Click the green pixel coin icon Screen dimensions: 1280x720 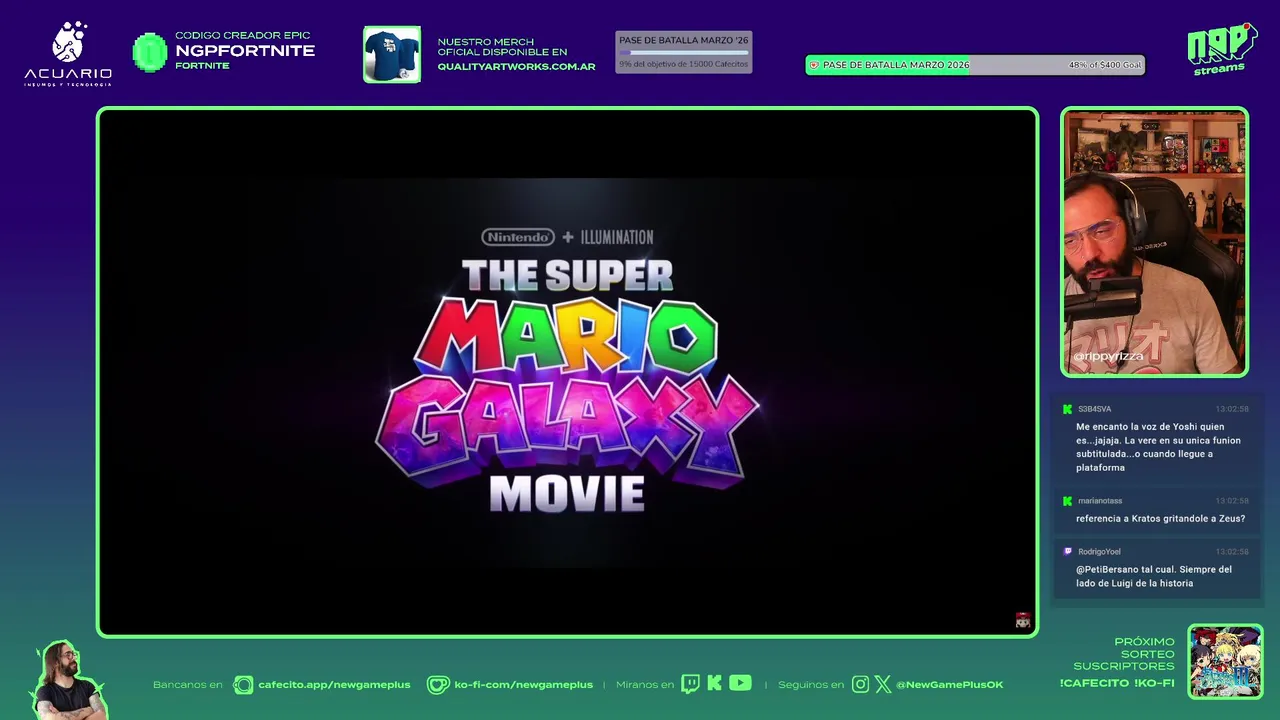pos(150,52)
